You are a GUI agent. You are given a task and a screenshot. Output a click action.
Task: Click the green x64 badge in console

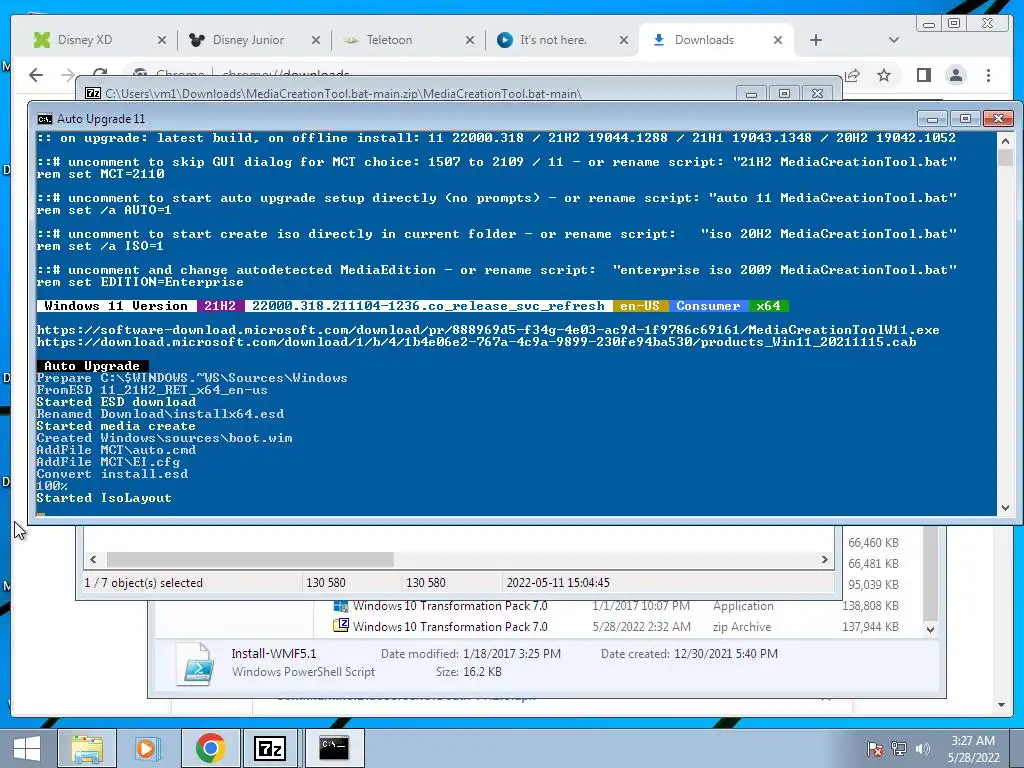[x=769, y=306]
